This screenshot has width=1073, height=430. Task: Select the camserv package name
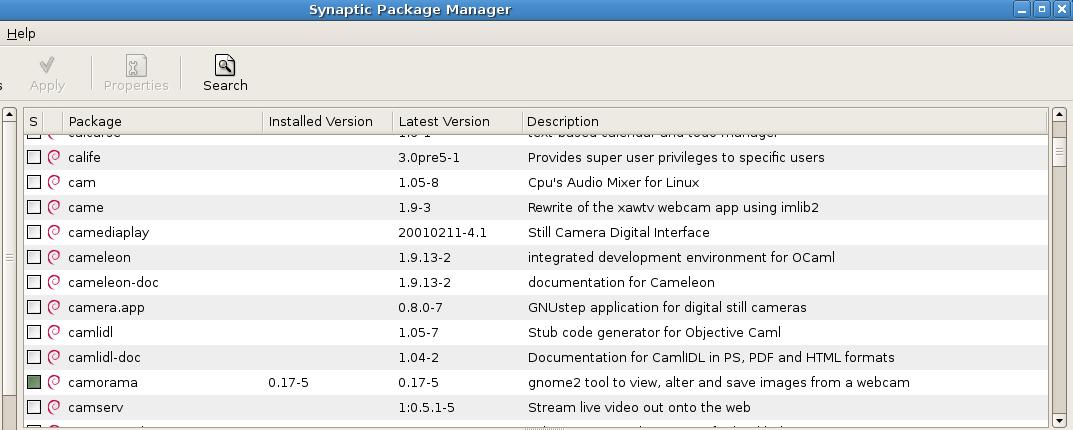click(x=95, y=407)
